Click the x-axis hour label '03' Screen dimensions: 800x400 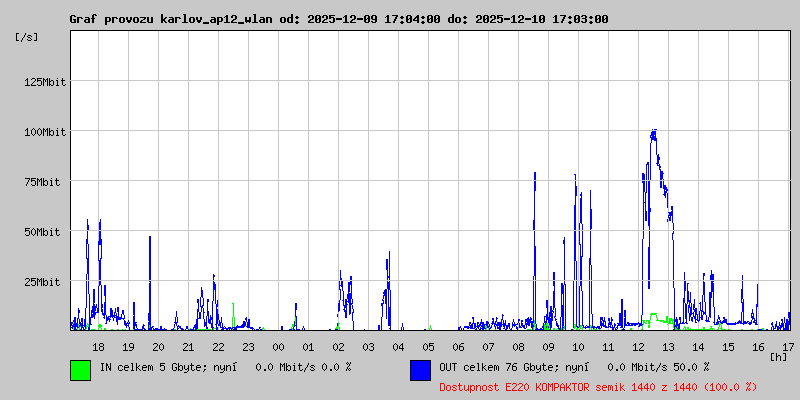368,347
